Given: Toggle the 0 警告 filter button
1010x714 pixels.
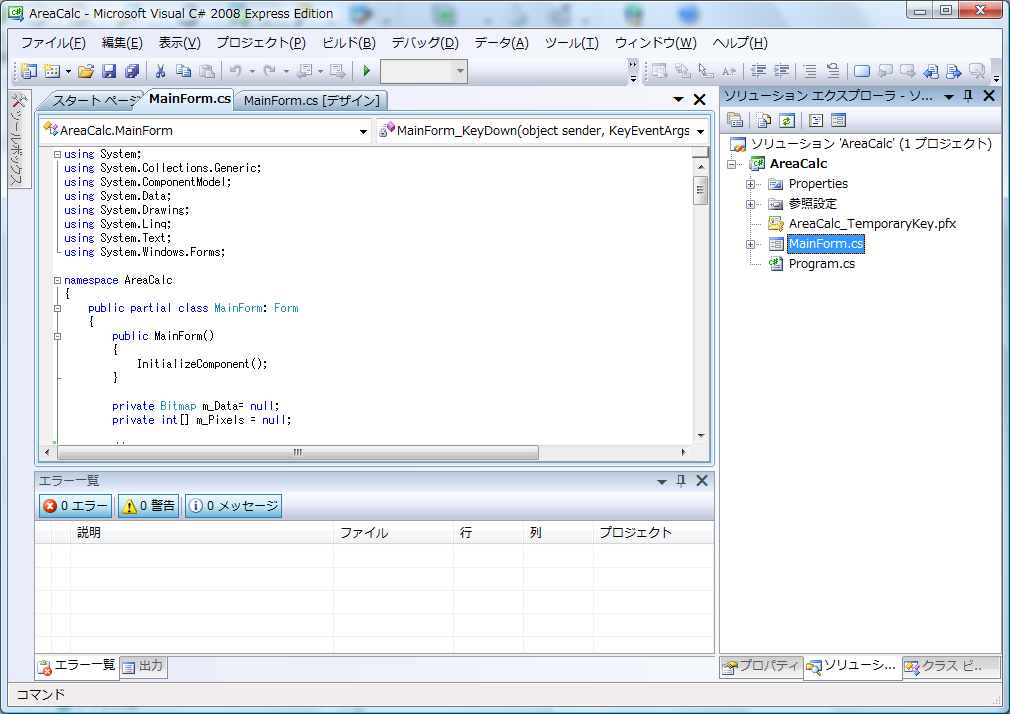Looking at the screenshot, I should click(x=149, y=506).
